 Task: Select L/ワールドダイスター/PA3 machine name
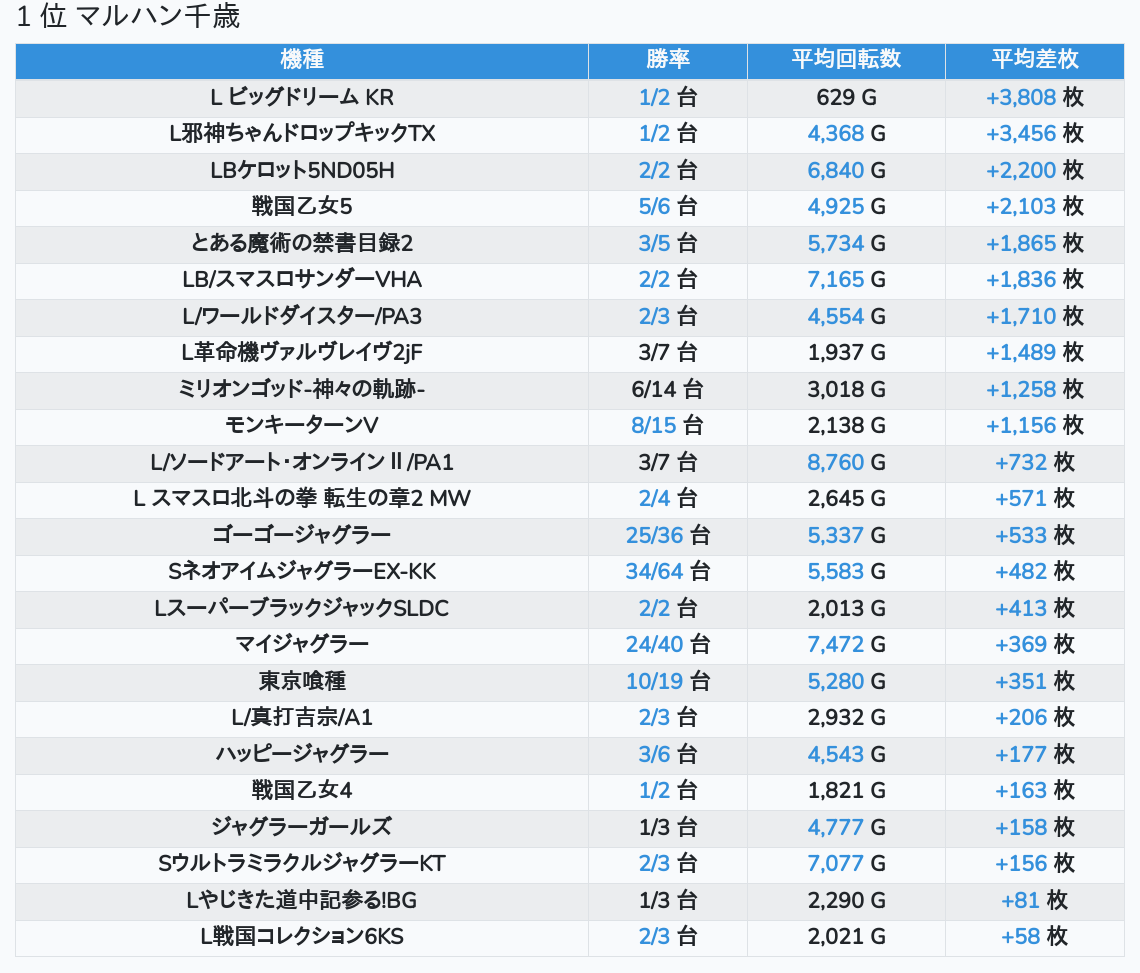[302, 316]
